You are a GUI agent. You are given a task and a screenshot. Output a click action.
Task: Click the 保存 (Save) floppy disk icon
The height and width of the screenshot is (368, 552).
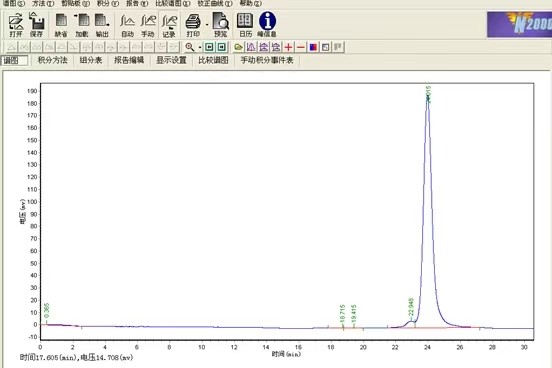tap(36, 25)
